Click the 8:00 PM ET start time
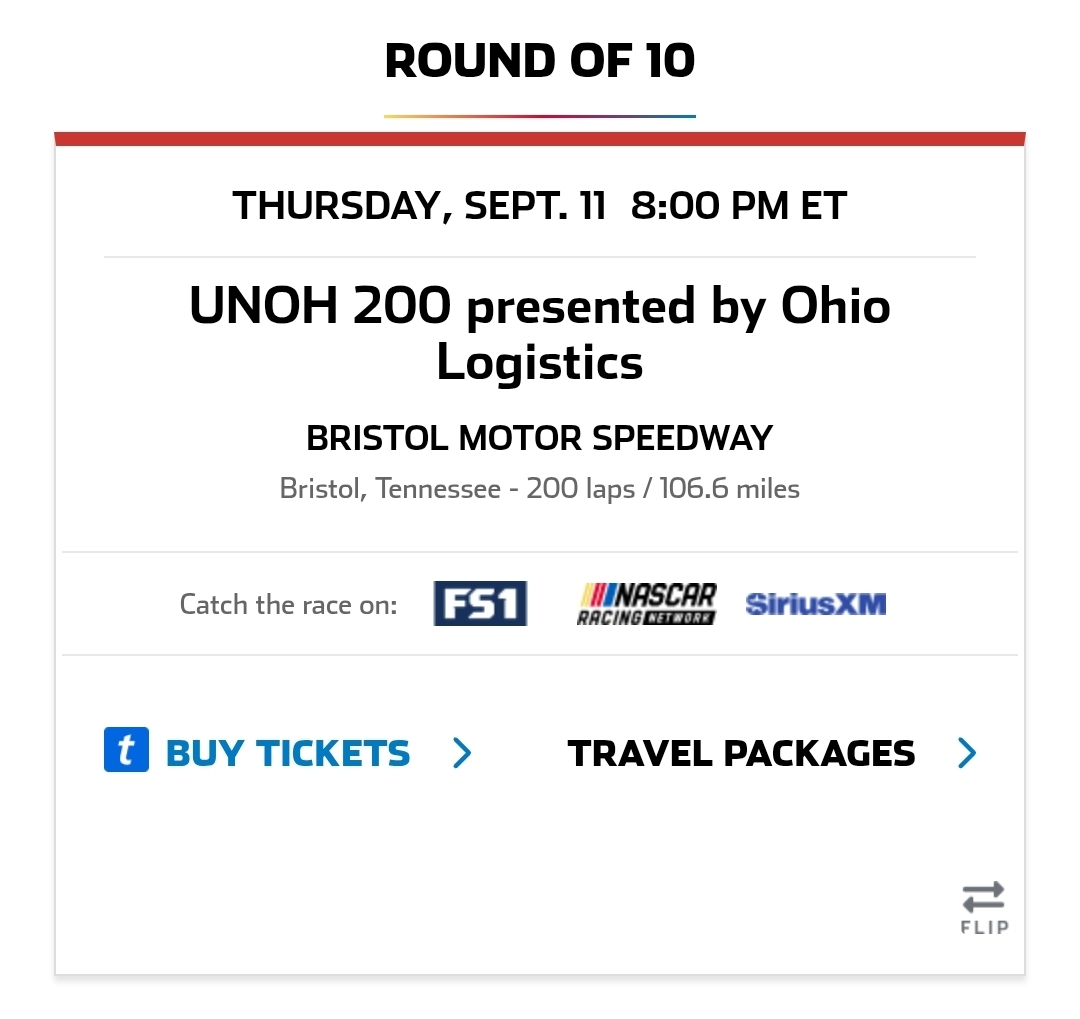The height and width of the screenshot is (1019, 1080). coord(739,205)
